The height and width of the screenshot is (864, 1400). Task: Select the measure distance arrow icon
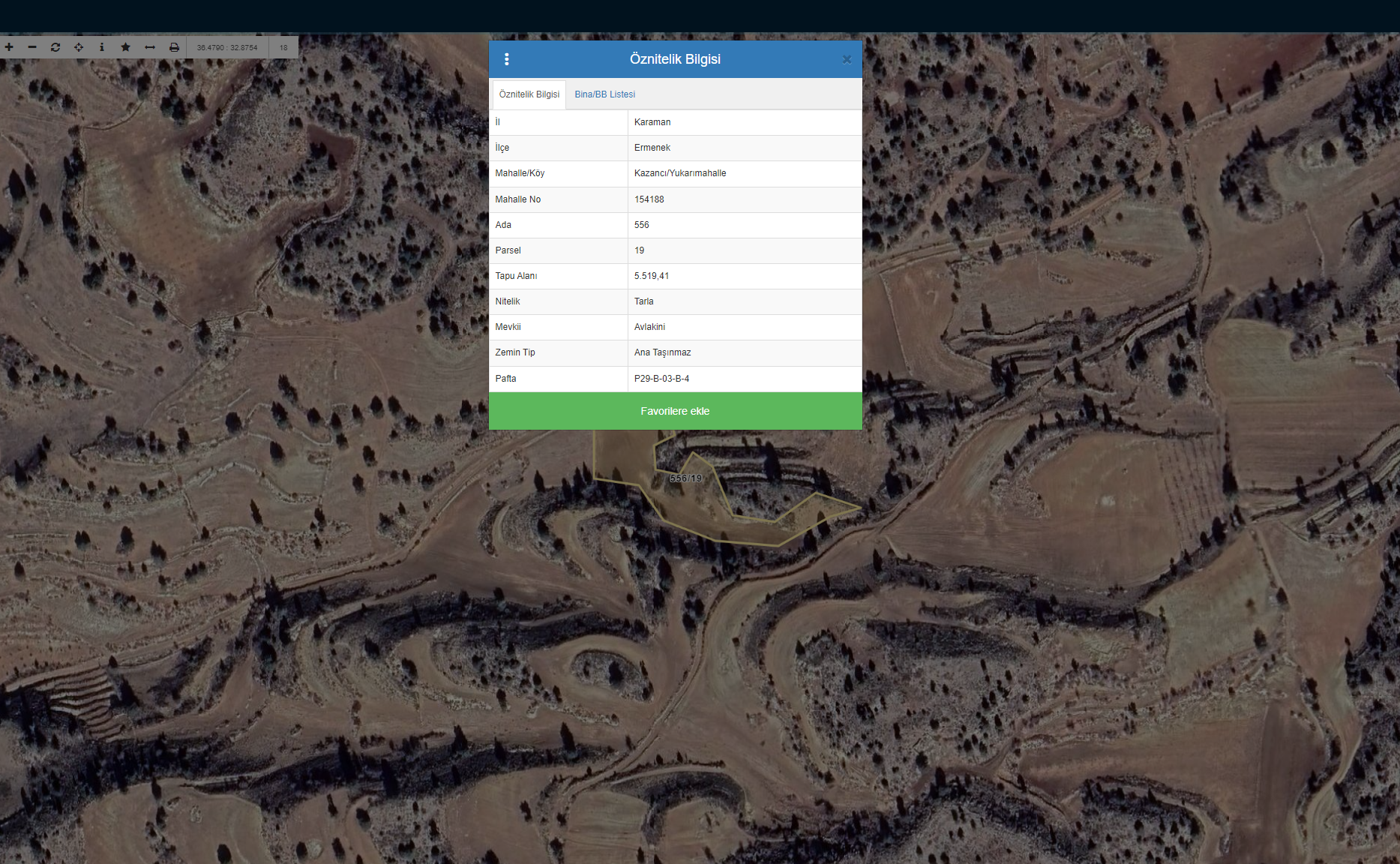(150, 47)
